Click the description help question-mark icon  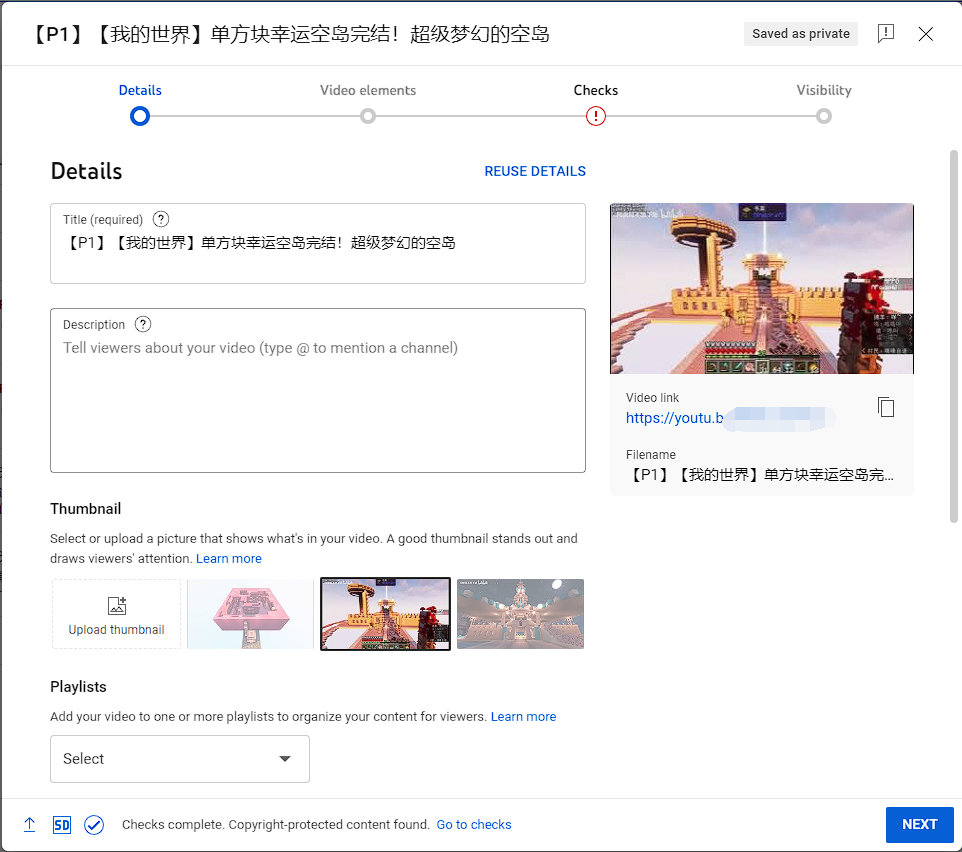click(x=143, y=324)
